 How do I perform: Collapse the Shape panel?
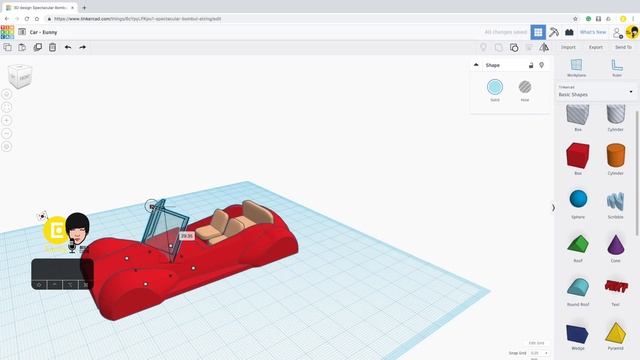[x=476, y=65]
